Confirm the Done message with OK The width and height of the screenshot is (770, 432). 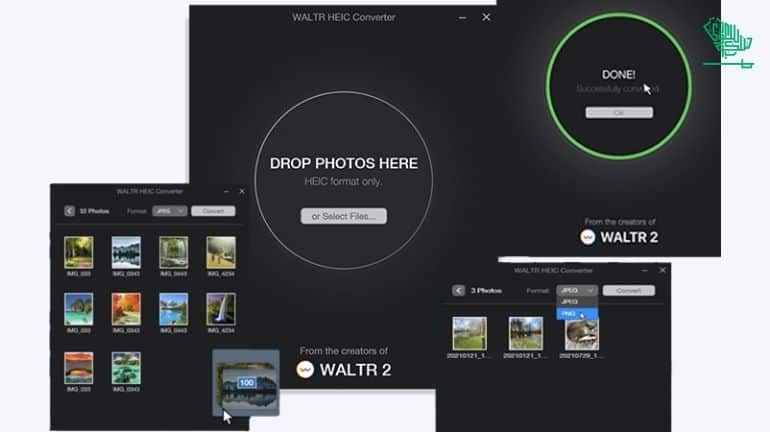click(619, 113)
